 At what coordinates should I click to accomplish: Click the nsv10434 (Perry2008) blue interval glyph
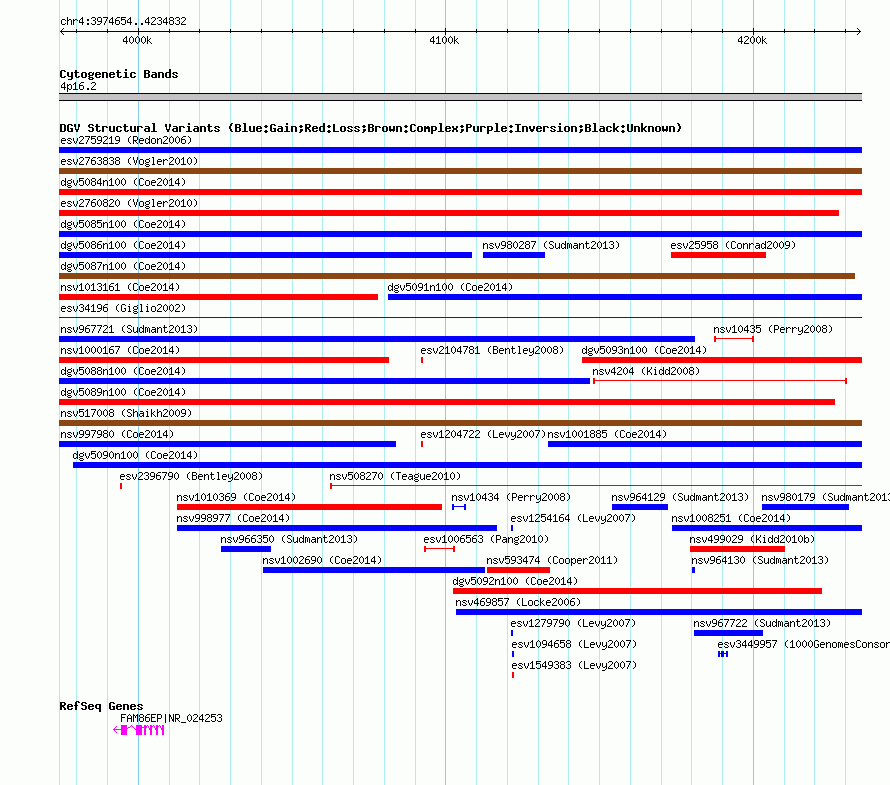pos(459,507)
